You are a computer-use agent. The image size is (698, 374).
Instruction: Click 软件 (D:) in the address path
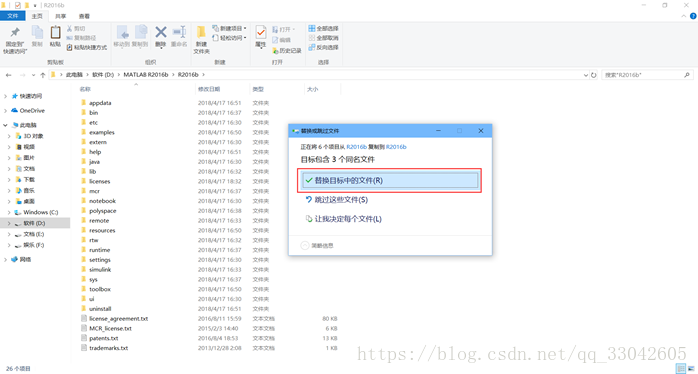click(103, 75)
